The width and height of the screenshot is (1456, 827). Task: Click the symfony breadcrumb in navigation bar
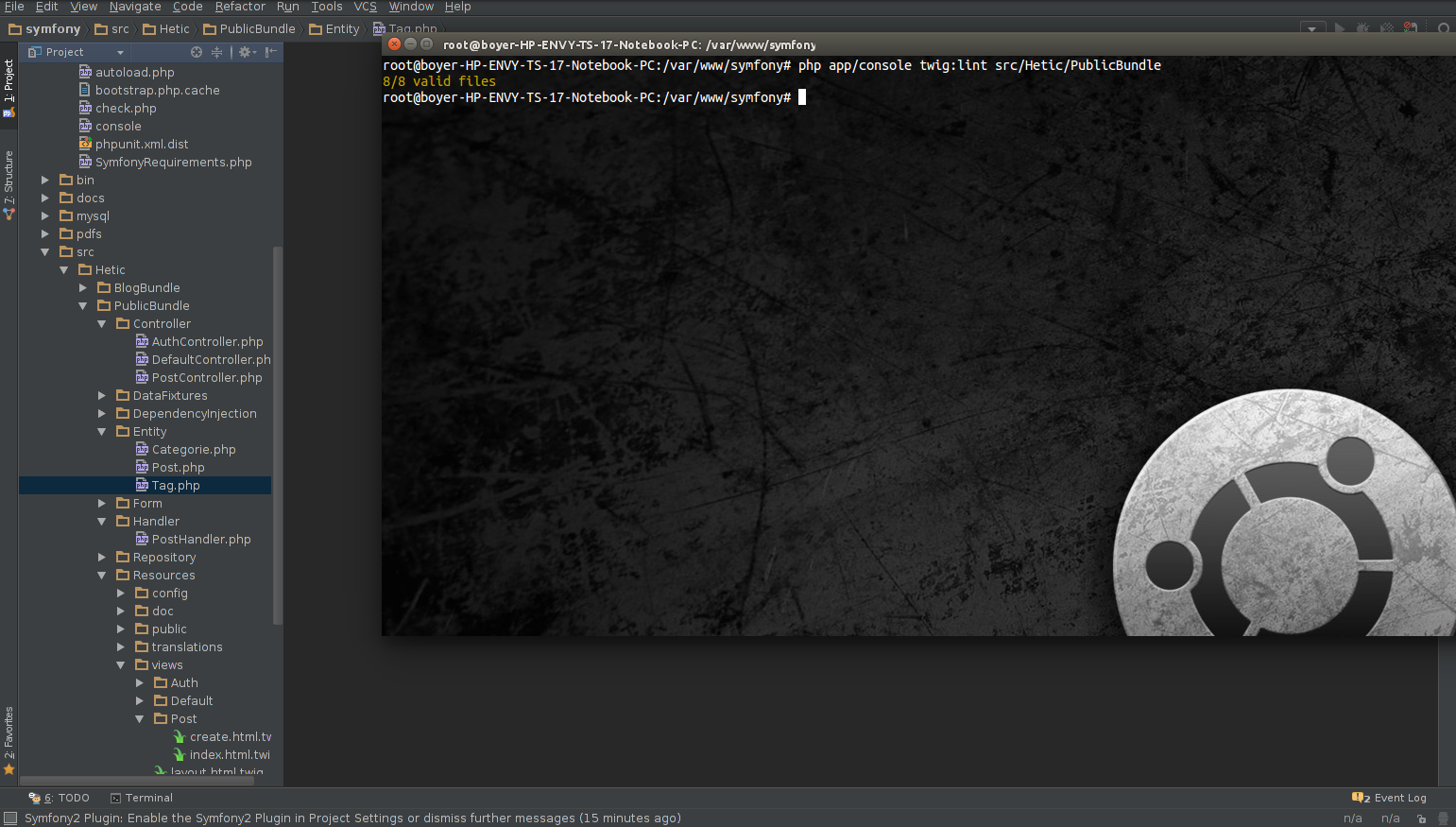click(44, 29)
